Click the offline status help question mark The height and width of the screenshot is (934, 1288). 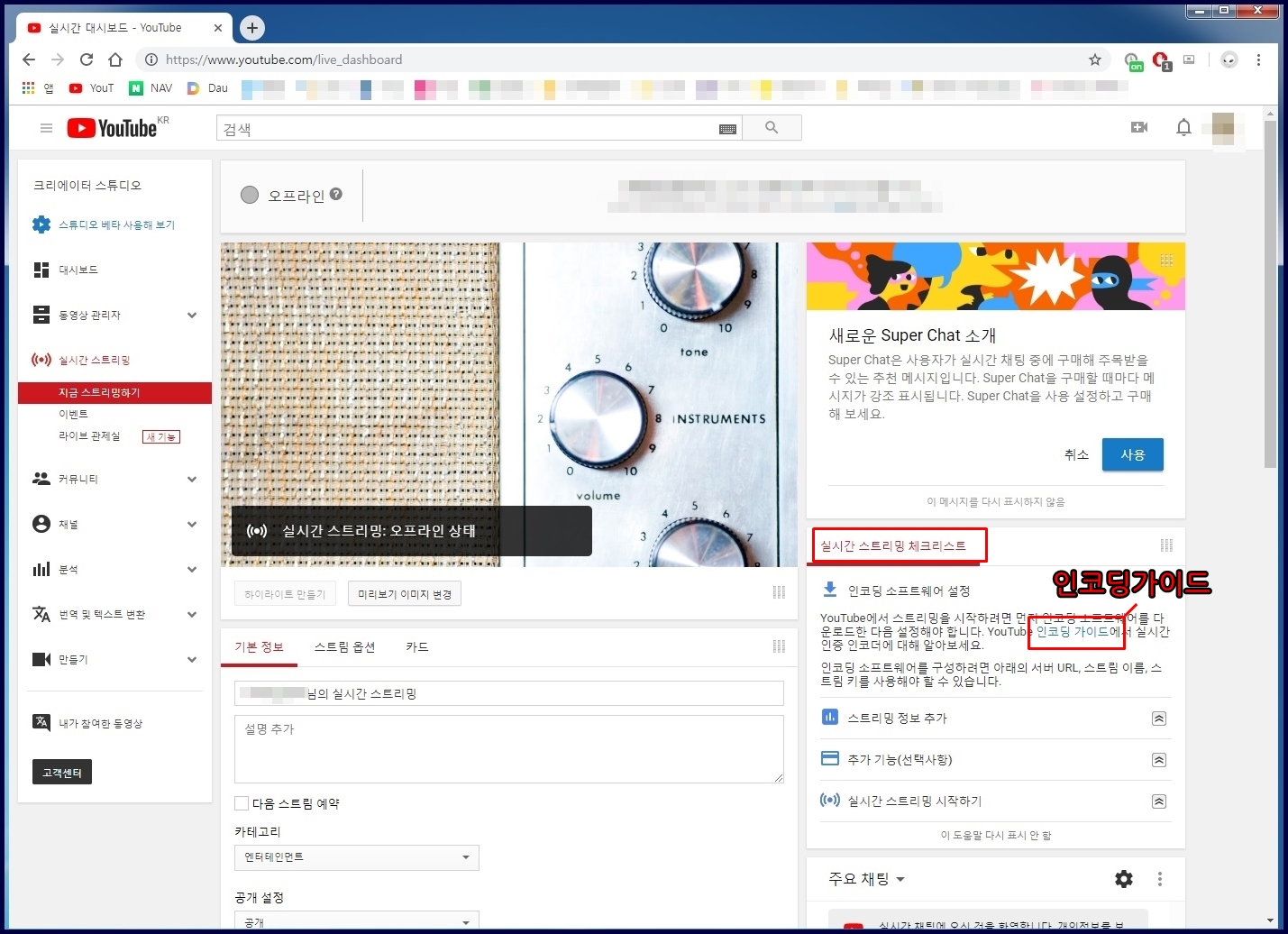point(336,194)
